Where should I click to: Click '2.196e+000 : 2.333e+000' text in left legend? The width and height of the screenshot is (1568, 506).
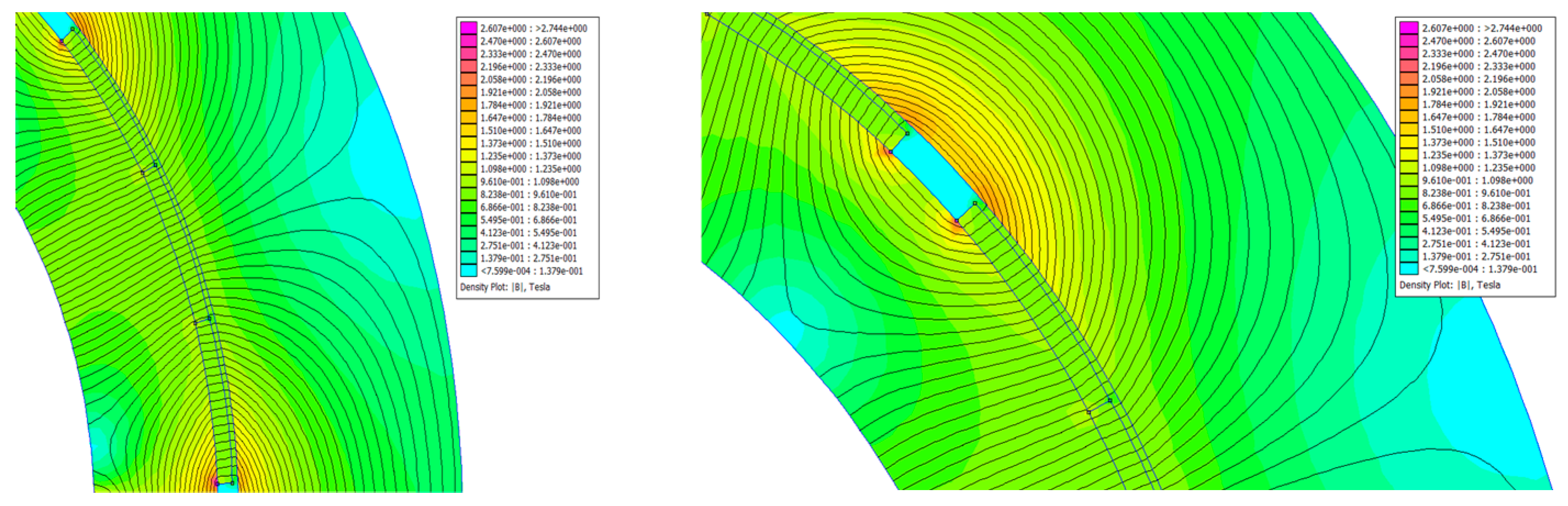click(531, 66)
